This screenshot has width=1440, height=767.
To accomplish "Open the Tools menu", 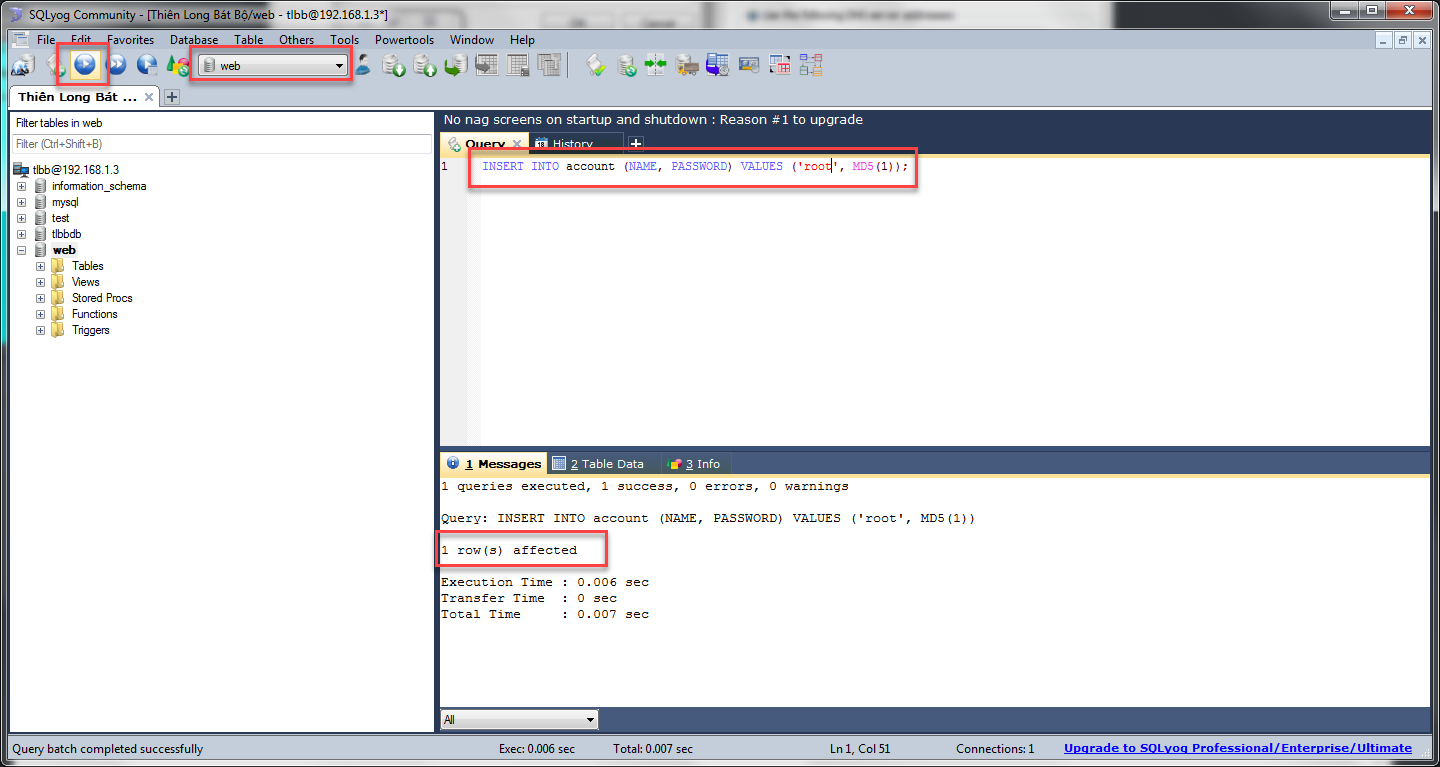I will point(345,40).
